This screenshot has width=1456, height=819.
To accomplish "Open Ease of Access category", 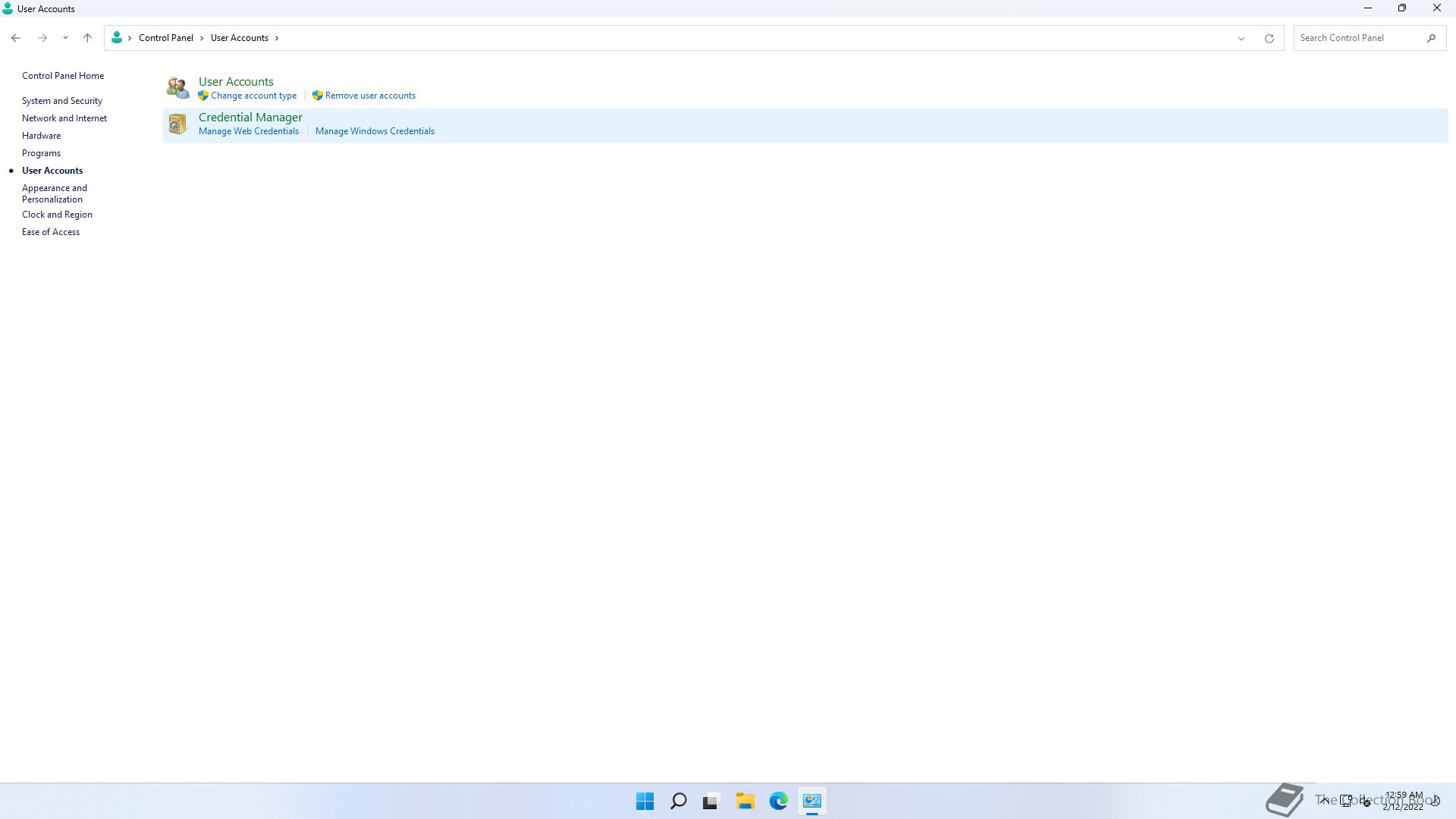I will (x=51, y=232).
